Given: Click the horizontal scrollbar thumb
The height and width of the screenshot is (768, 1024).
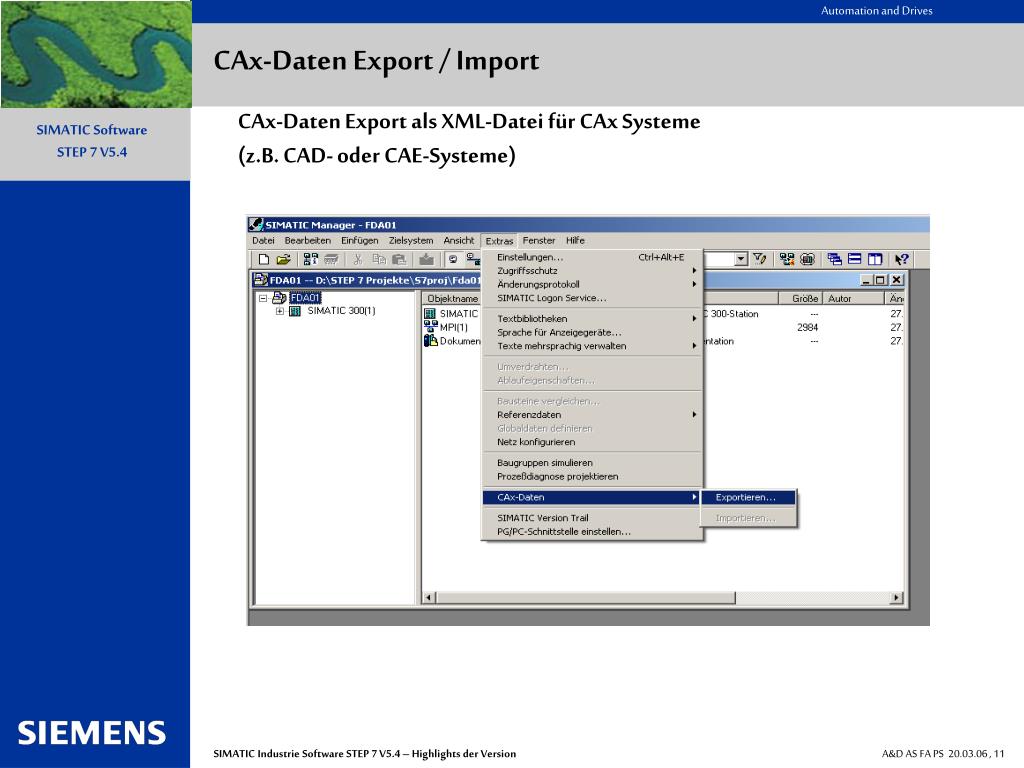Looking at the screenshot, I should pyautogui.click(x=586, y=598).
